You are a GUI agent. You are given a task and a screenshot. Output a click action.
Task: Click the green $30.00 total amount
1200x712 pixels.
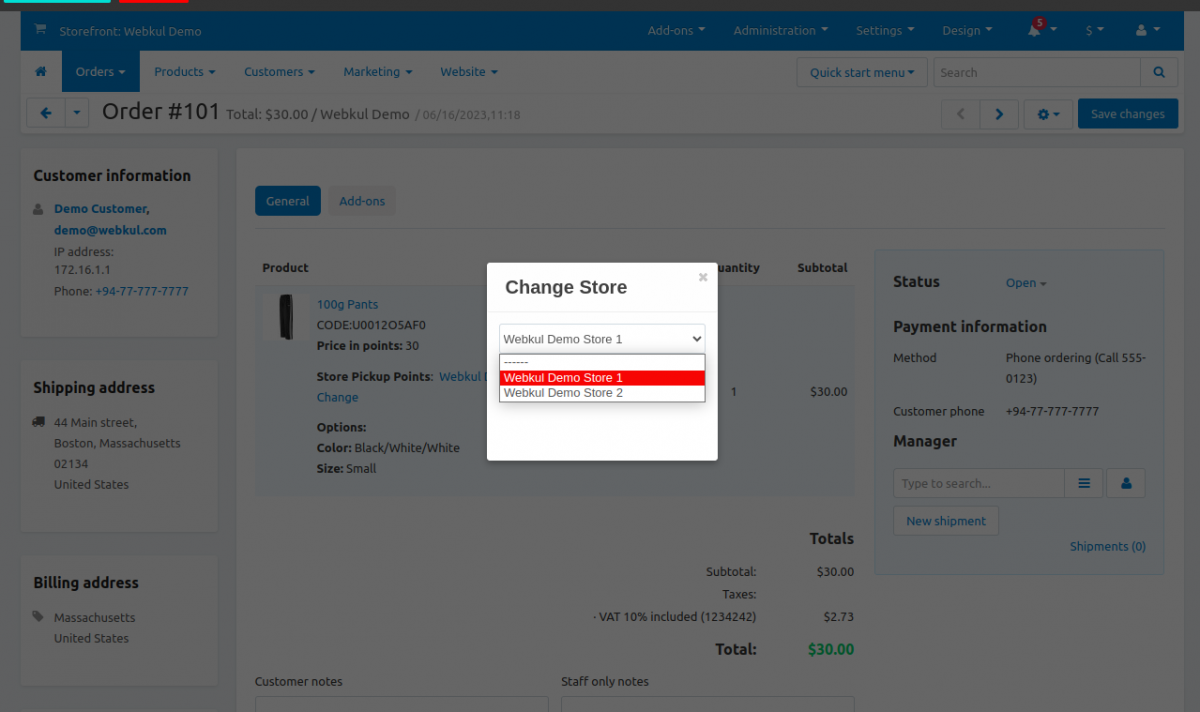pyautogui.click(x=831, y=649)
